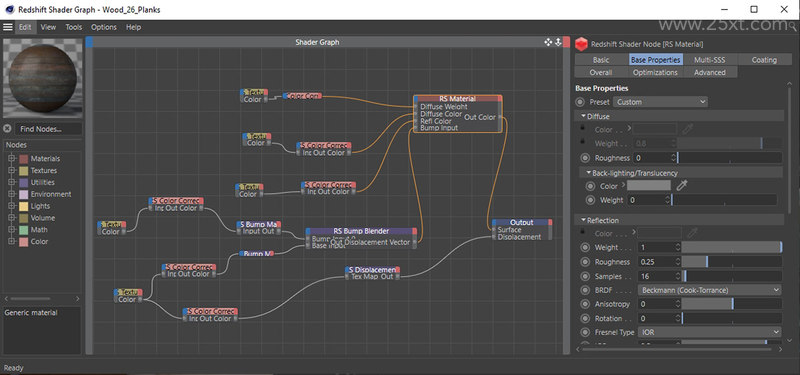This screenshot has height=375, width=800.
Task: Clear the Find Nodes search with X icon
Action: point(7,129)
